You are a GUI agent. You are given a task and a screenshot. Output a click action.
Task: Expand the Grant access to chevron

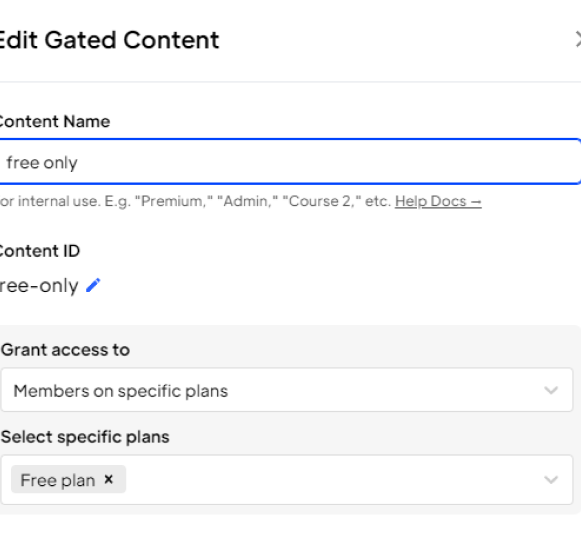551,390
